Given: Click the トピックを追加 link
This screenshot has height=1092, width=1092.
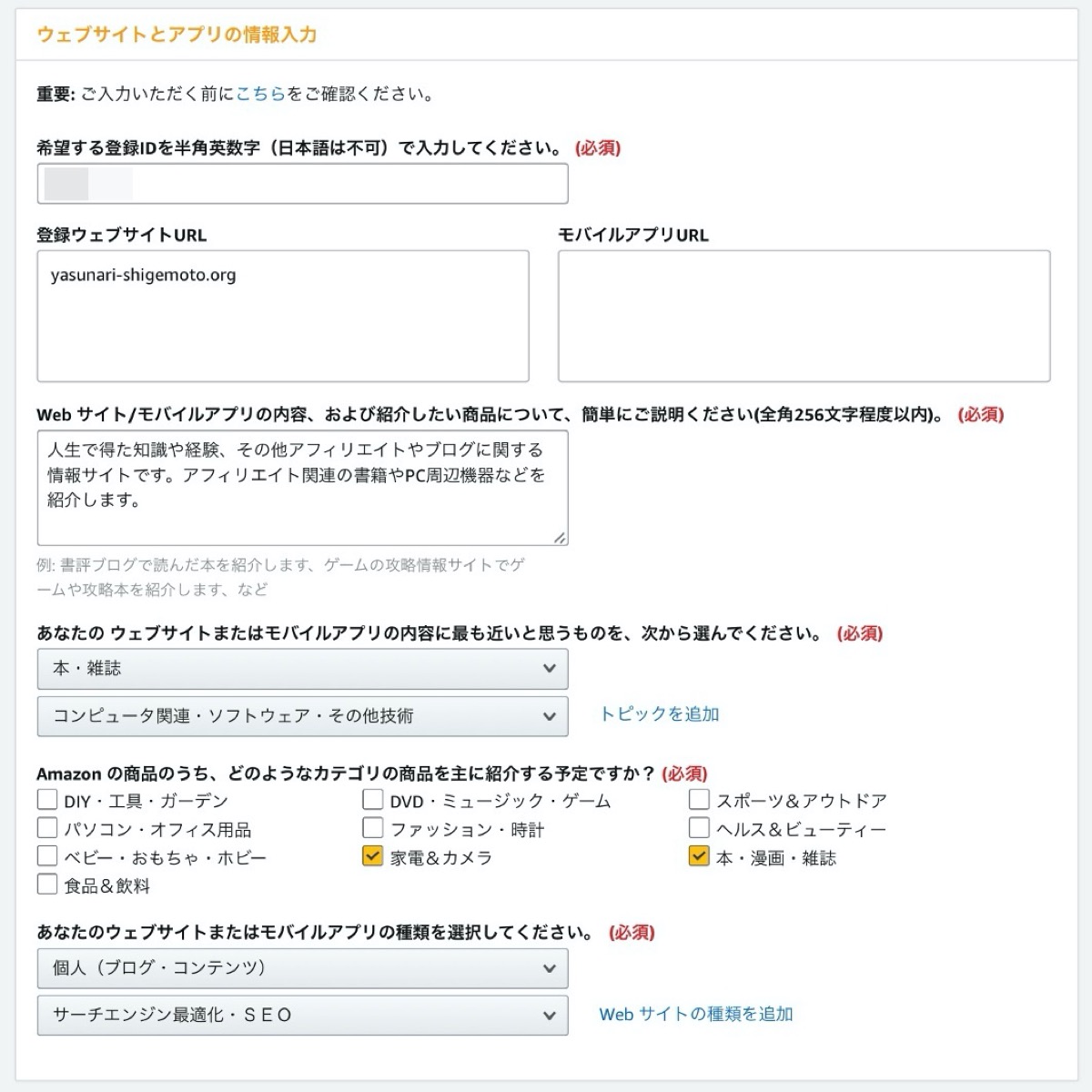Looking at the screenshot, I should pos(659,714).
